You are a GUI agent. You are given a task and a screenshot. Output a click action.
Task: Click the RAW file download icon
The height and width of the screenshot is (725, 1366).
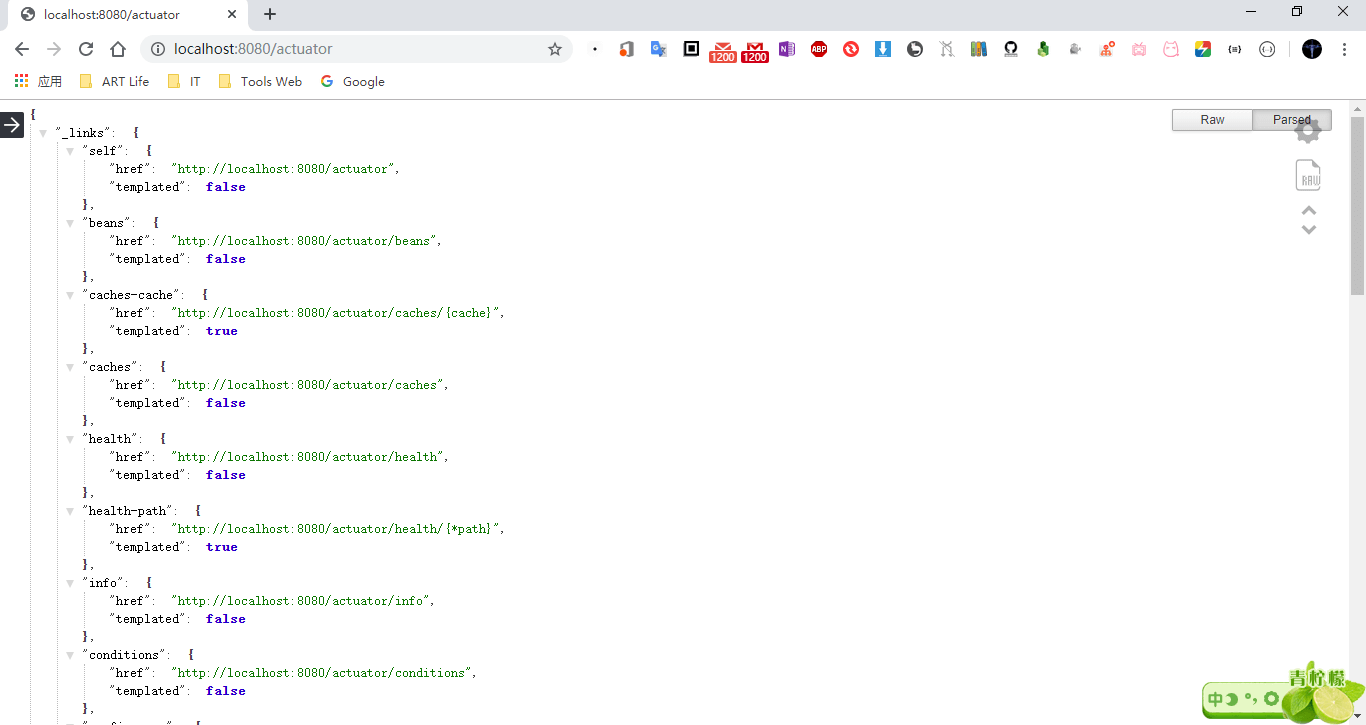[1308, 175]
